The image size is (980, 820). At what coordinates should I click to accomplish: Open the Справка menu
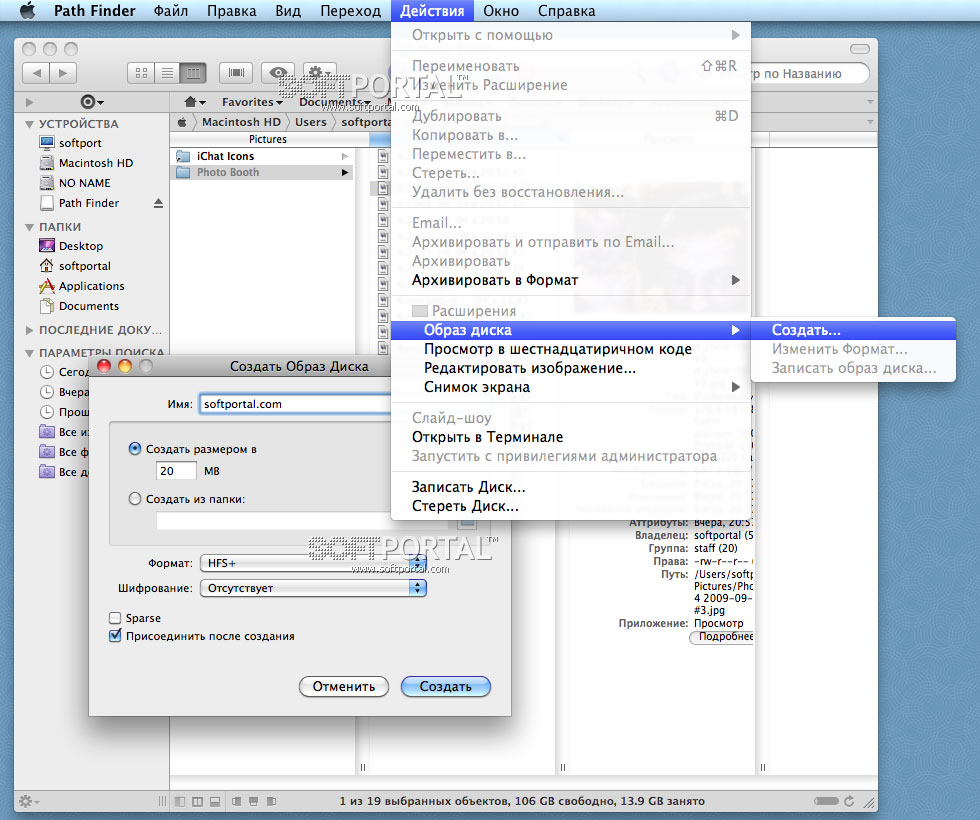(x=566, y=11)
